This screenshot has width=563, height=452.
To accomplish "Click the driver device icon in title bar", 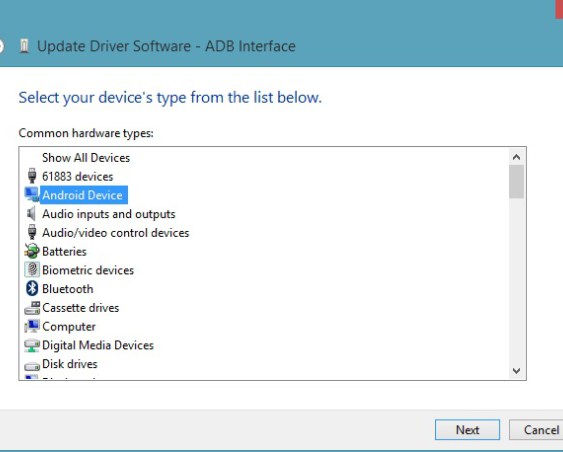I will (x=24, y=46).
